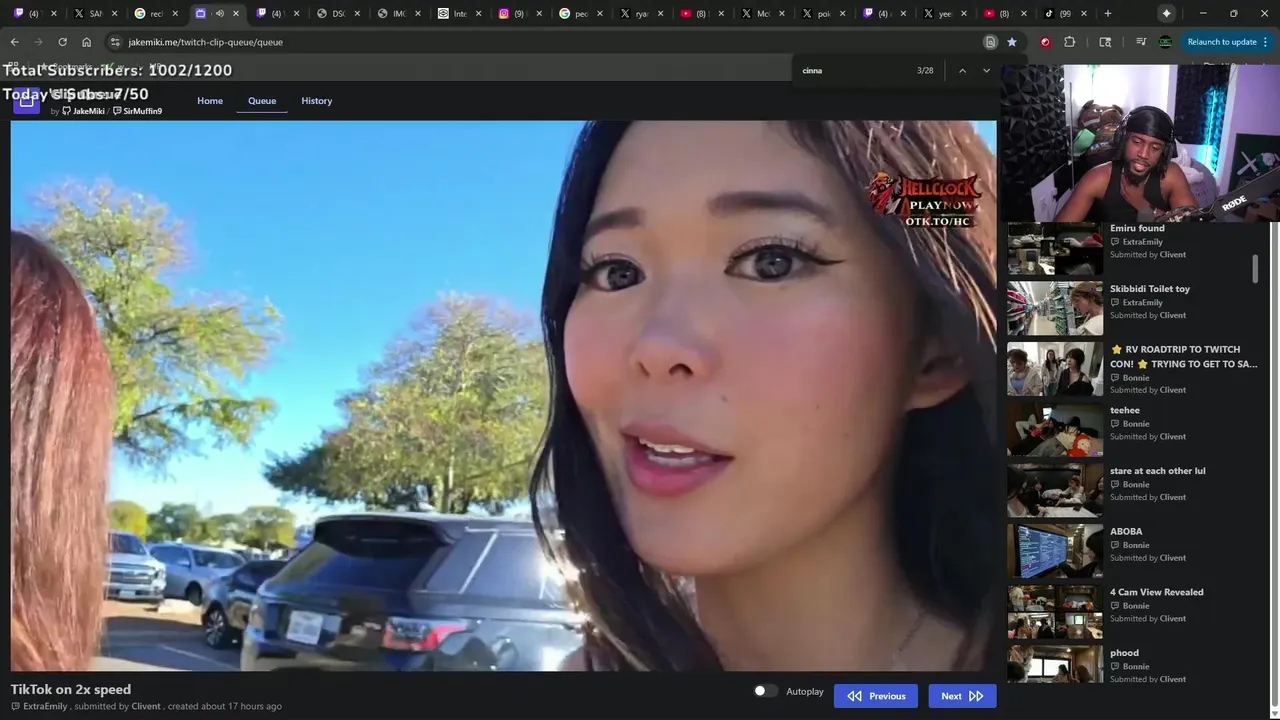Click the page reader icon in address bar
The width and height of the screenshot is (1280, 720).
coord(990,42)
